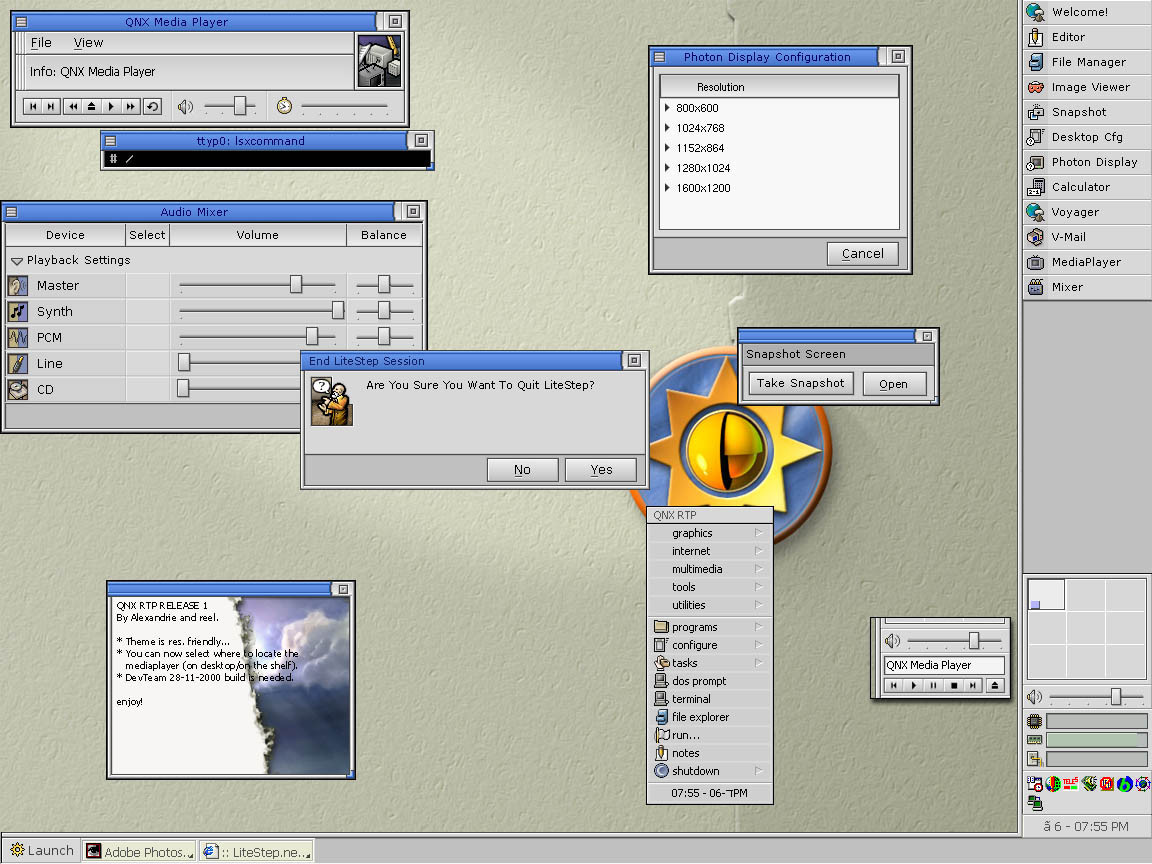1152x864 pixels.
Task: Click the CD device icon in Audio Mixer
Action: tap(18, 389)
